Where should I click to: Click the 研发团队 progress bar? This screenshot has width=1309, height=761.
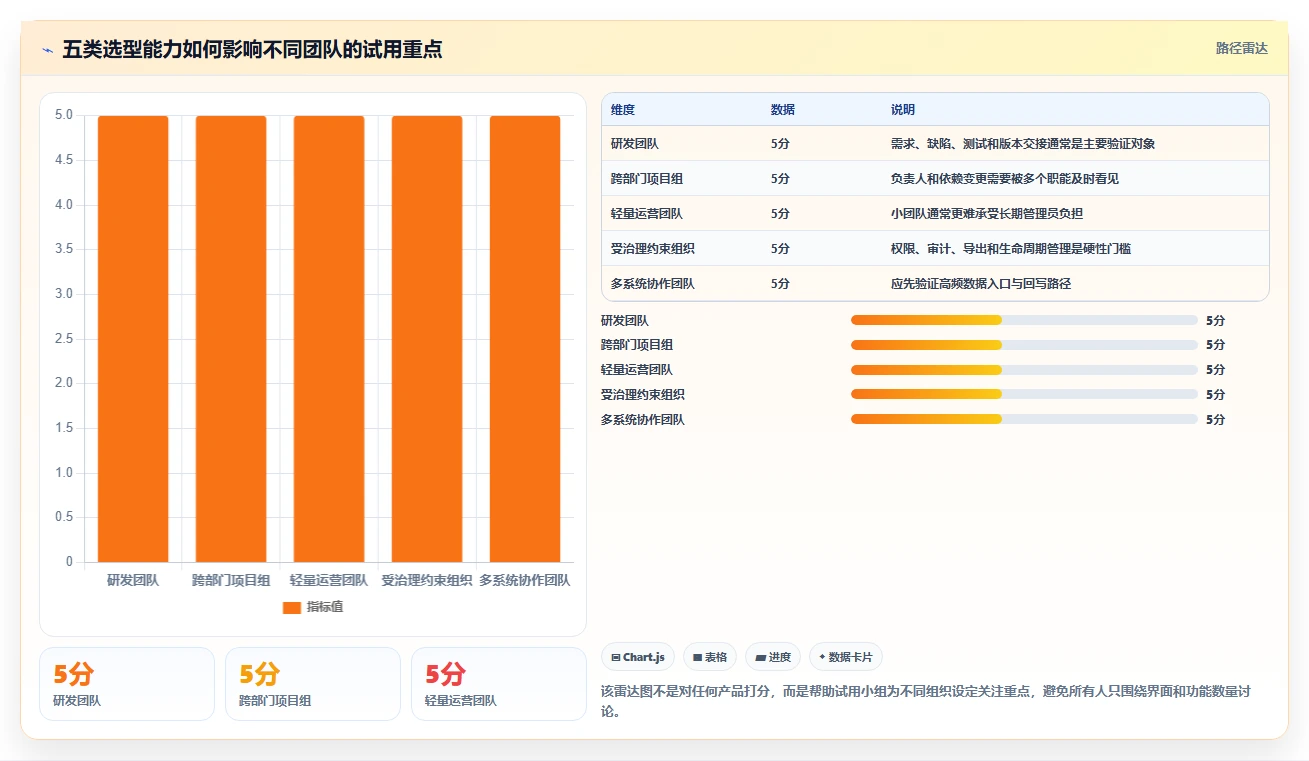[x=1024, y=320]
